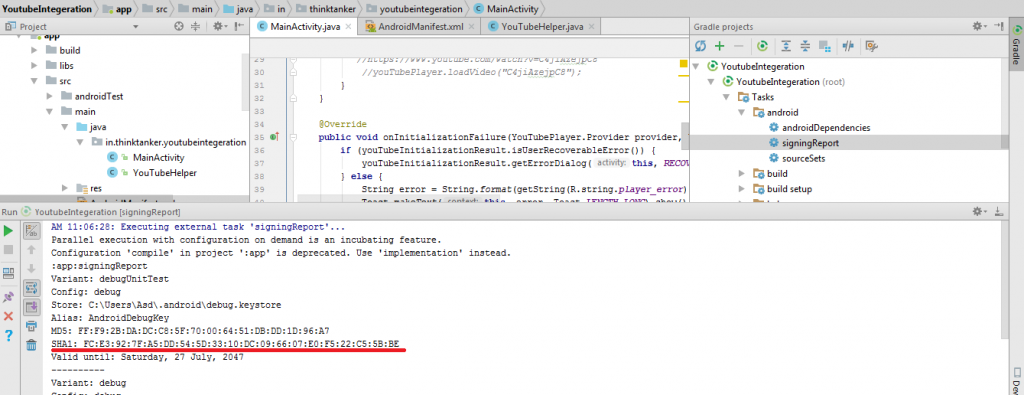Viewport: 1024px width, 395px height.
Task: Stop the running process using the gray square
Action: click(x=8, y=250)
